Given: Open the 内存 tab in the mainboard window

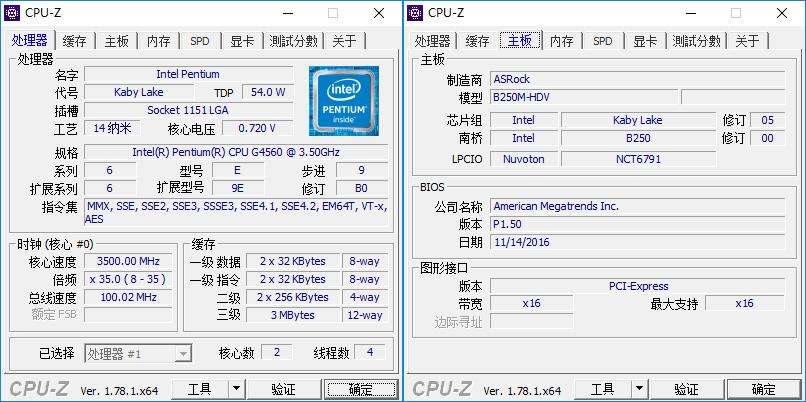Looking at the screenshot, I should pos(561,41).
